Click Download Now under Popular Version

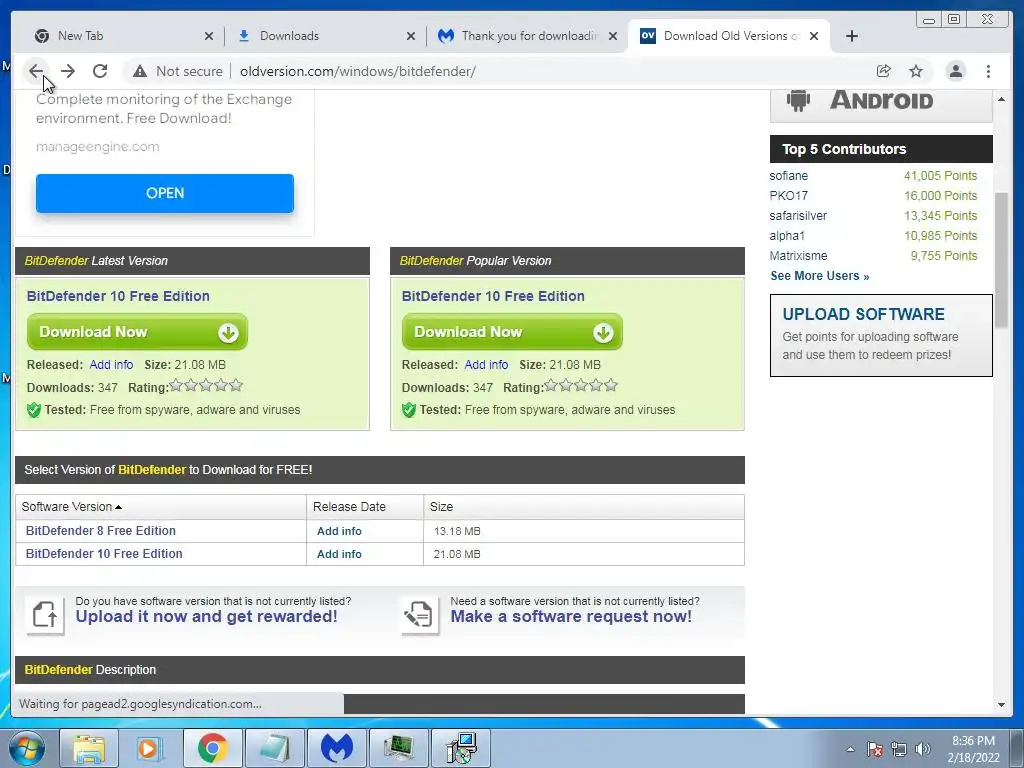pyautogui.click(x=512, y=332)
